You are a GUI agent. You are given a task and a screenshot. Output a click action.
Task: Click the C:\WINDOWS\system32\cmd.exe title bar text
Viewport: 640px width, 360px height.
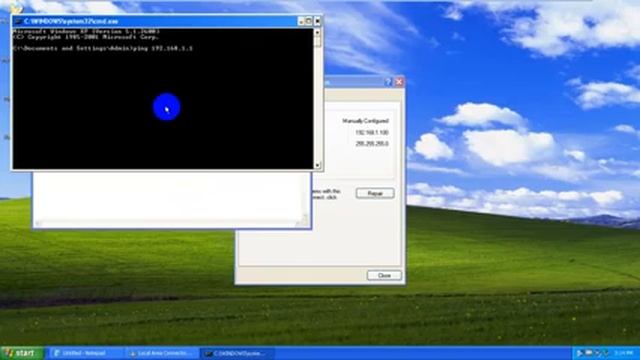point(71,21)
